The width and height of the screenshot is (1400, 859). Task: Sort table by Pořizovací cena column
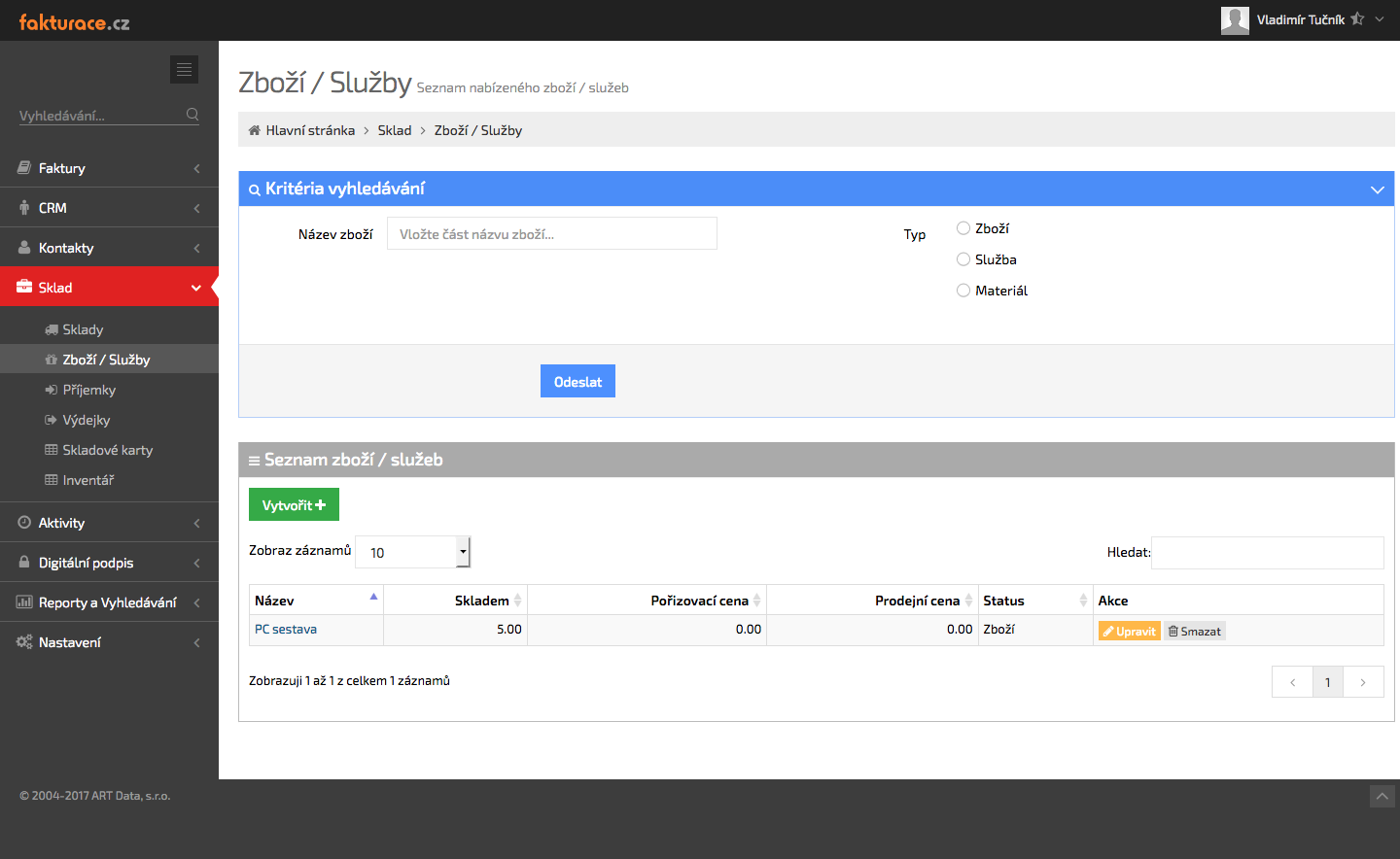pyautogui.click(x=647, y=601)
